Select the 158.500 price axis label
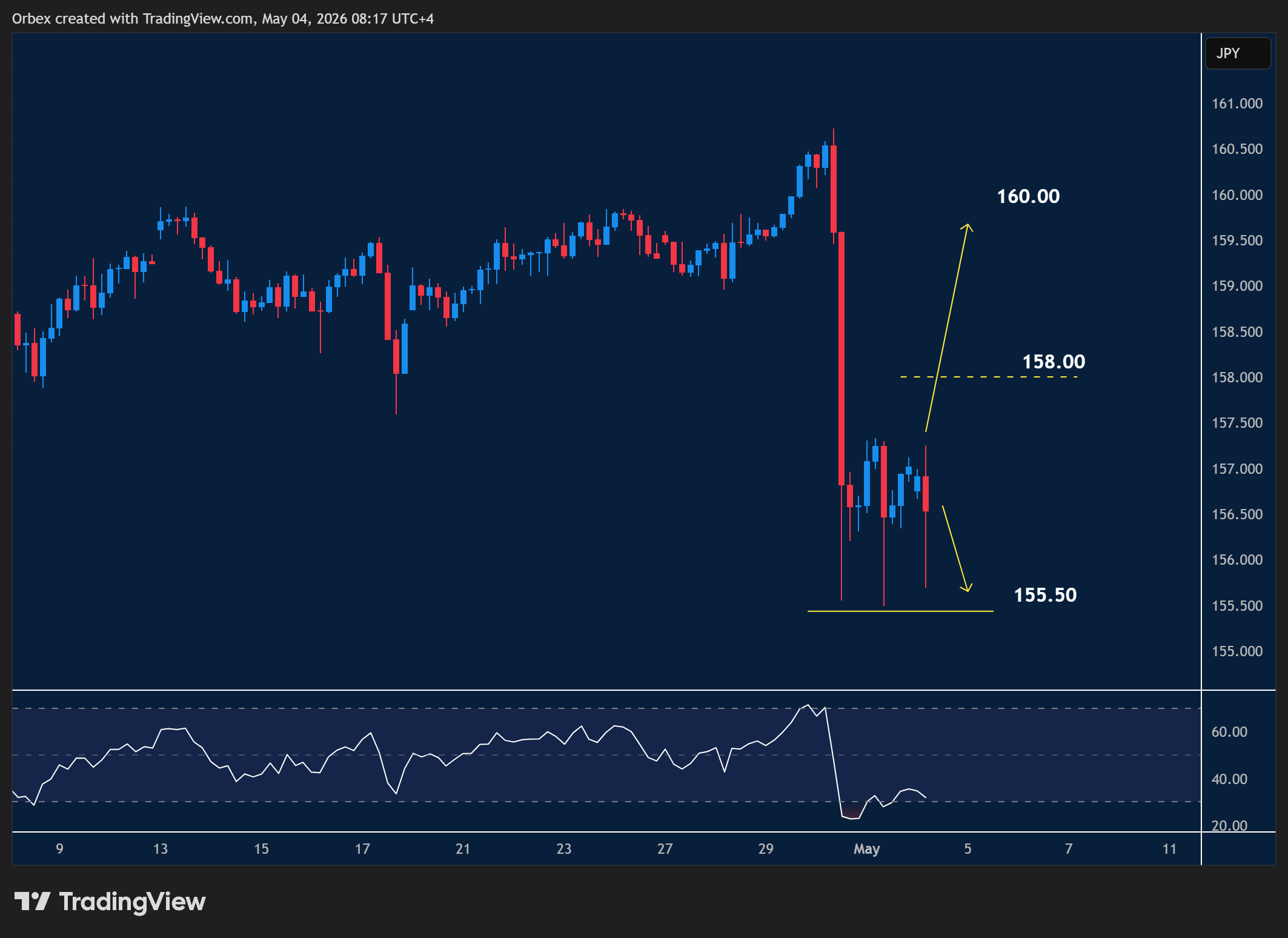The width and height of the screenshot is (1288, 938). 1237,332
